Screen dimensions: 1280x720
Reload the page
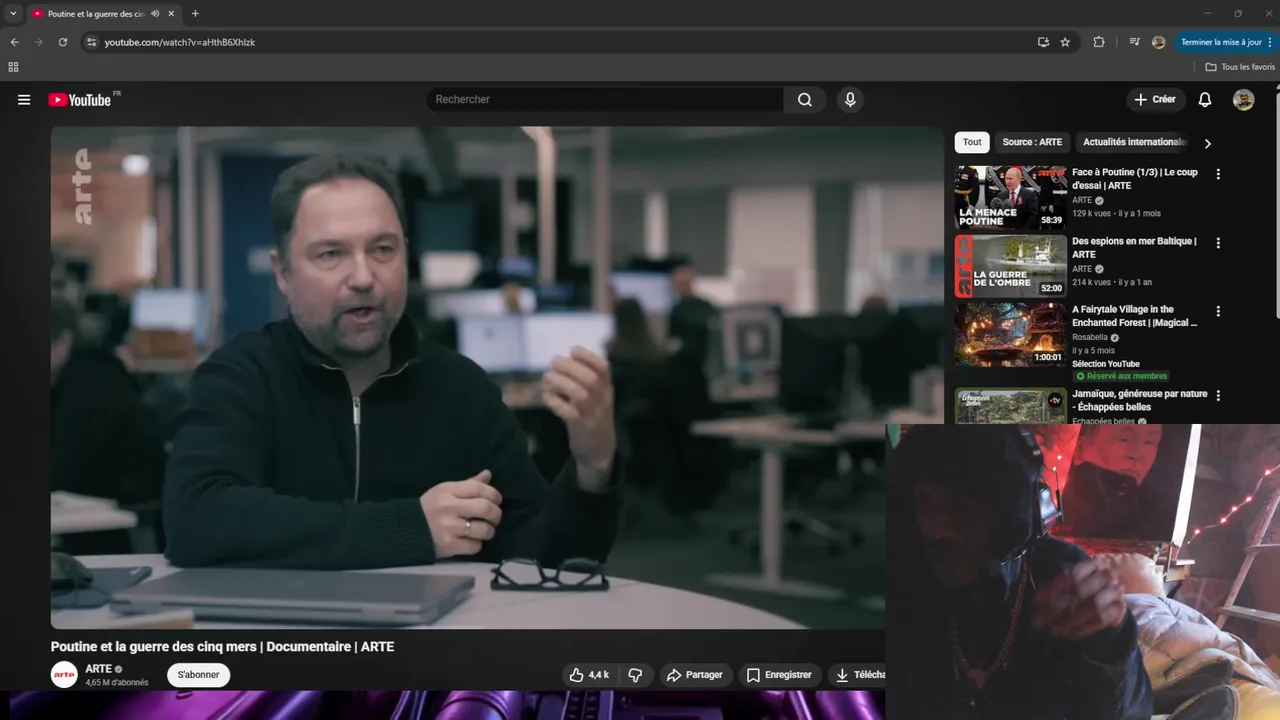(63, 42)
